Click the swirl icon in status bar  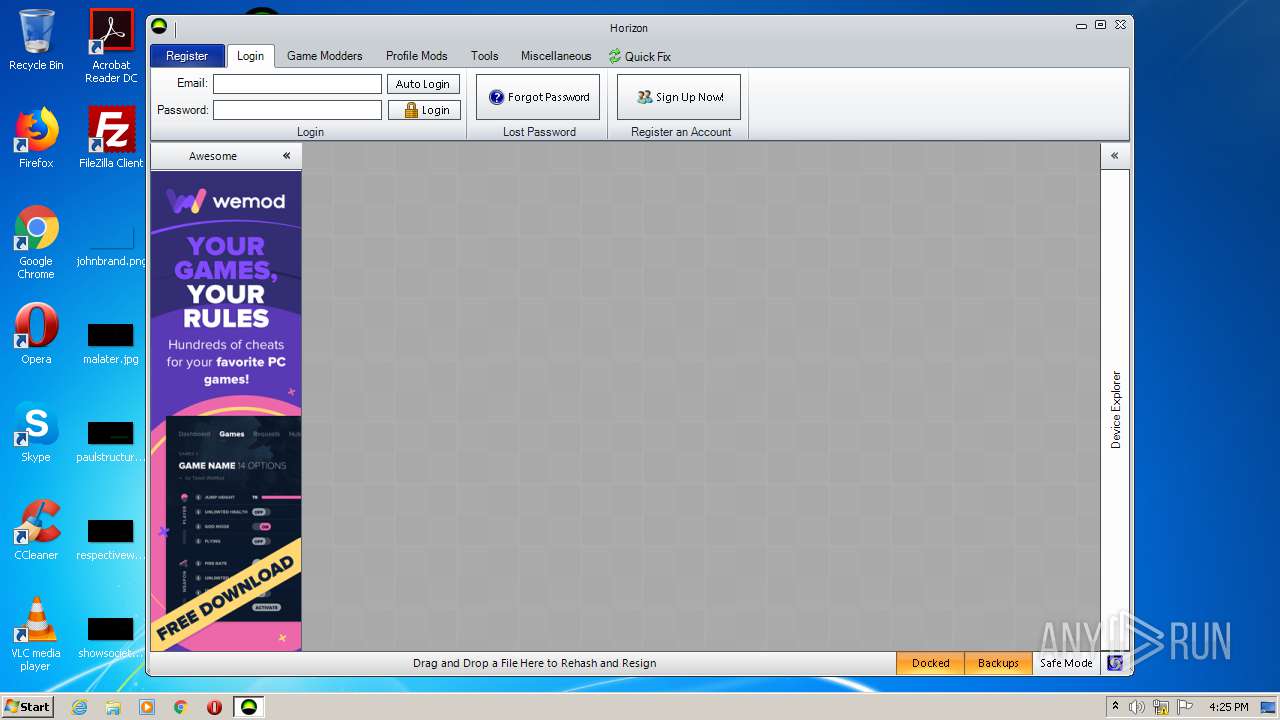(x=1115, y=663)
